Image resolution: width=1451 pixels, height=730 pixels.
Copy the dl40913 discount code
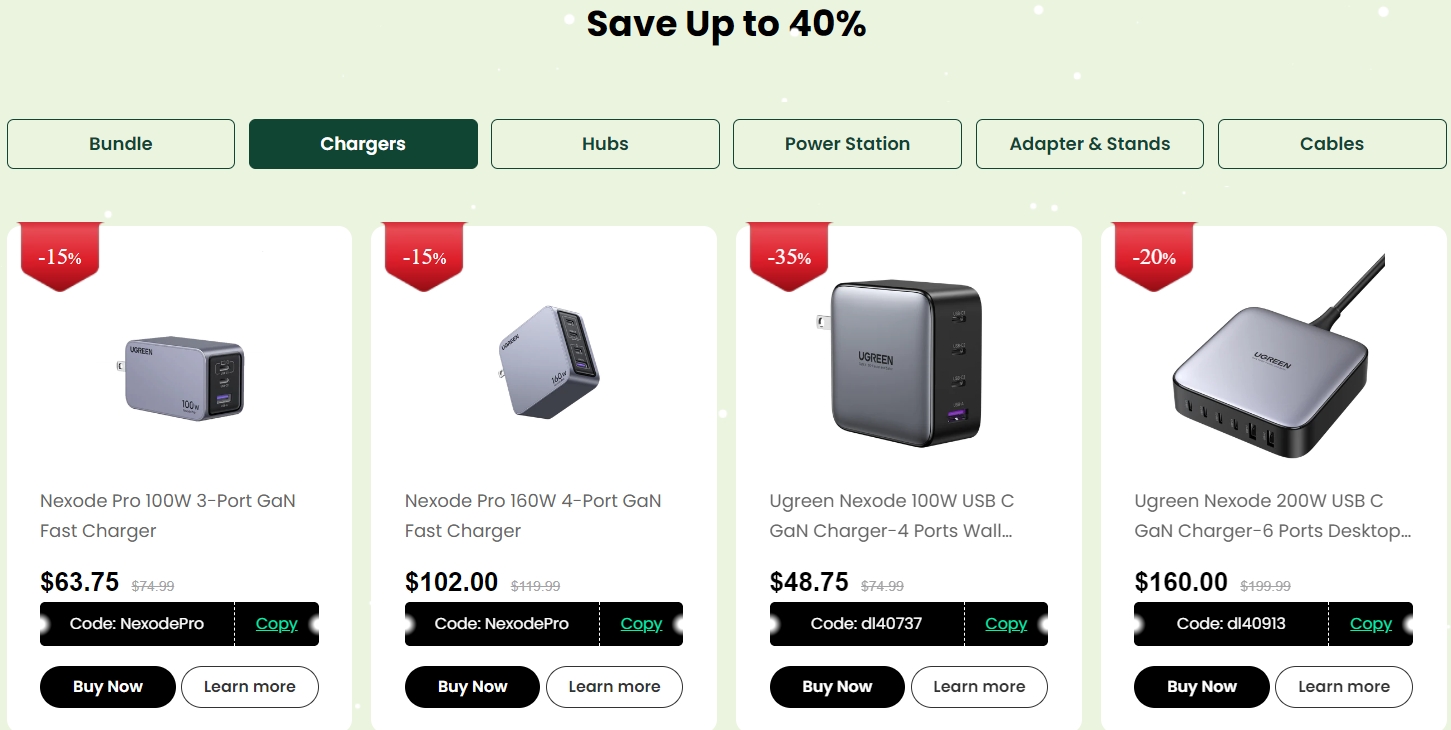coord(1370,624)
